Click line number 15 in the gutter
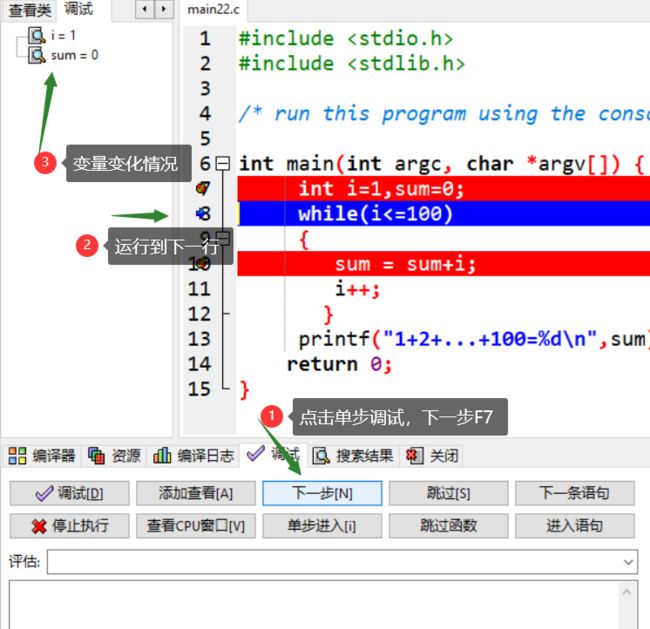This screenshot has height=629, width=650. (199, 389)
